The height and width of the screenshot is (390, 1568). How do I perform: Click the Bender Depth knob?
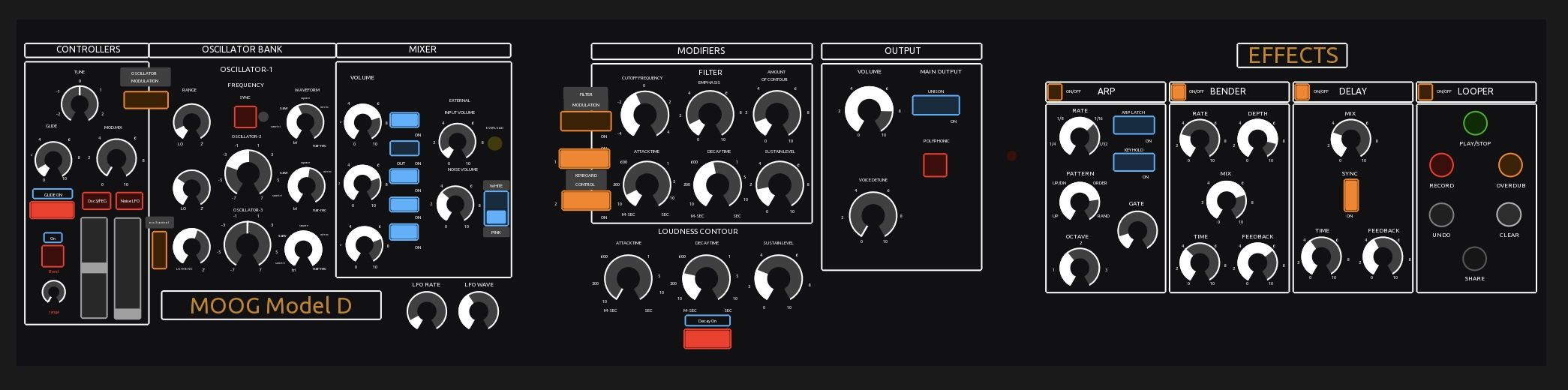[1257, 139]
